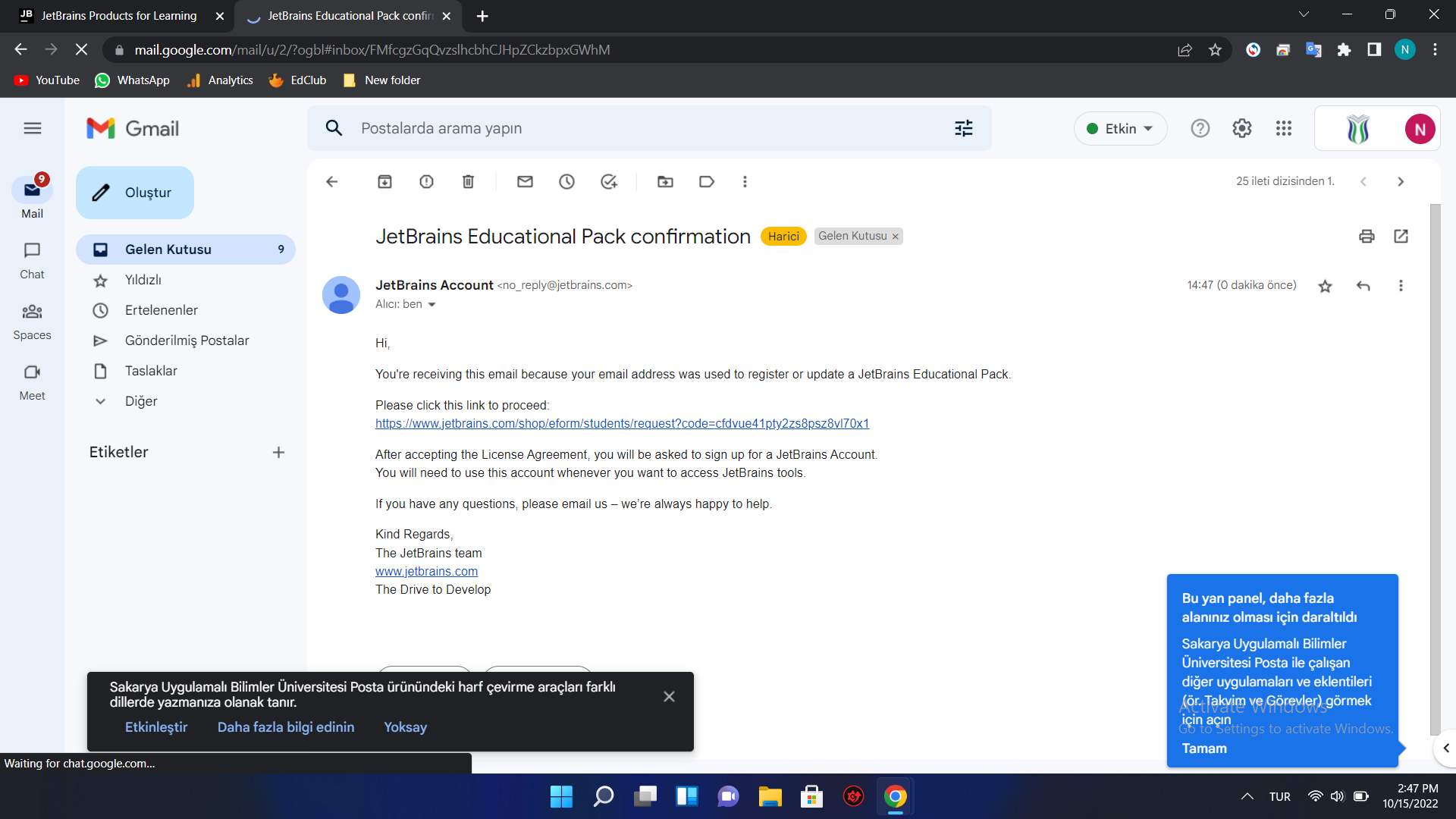Mark email as unread via envelope icon
Viewport: 1456px width, 819px height.
tap(525, 181)
